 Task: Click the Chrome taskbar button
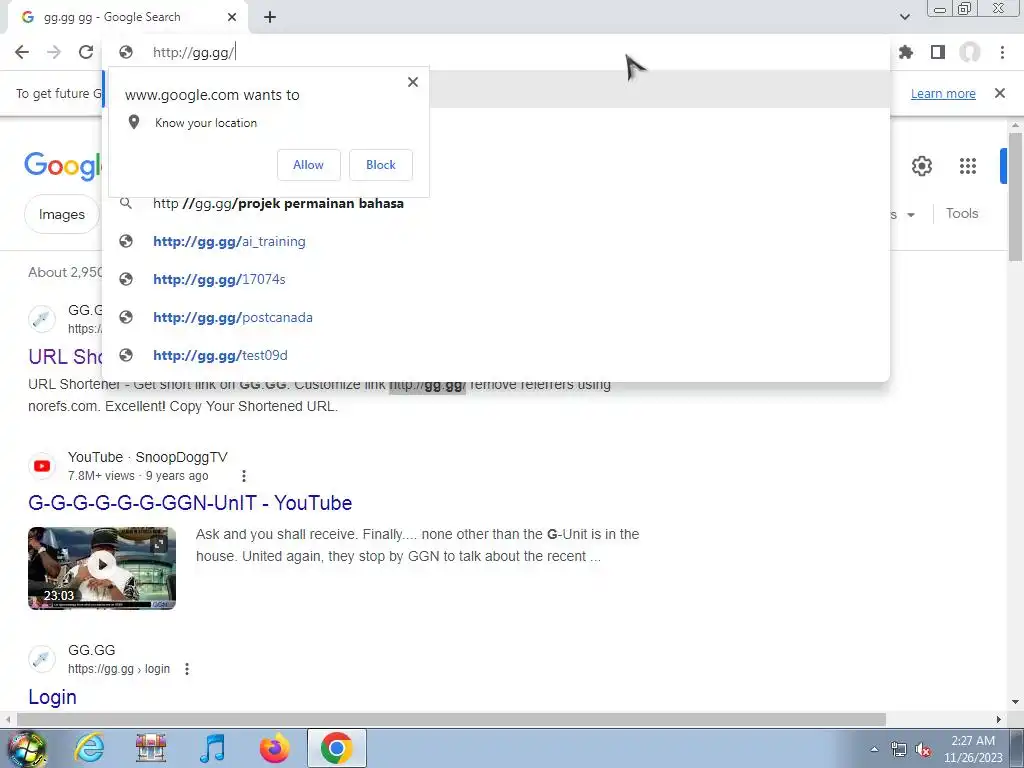pos(336,748)
